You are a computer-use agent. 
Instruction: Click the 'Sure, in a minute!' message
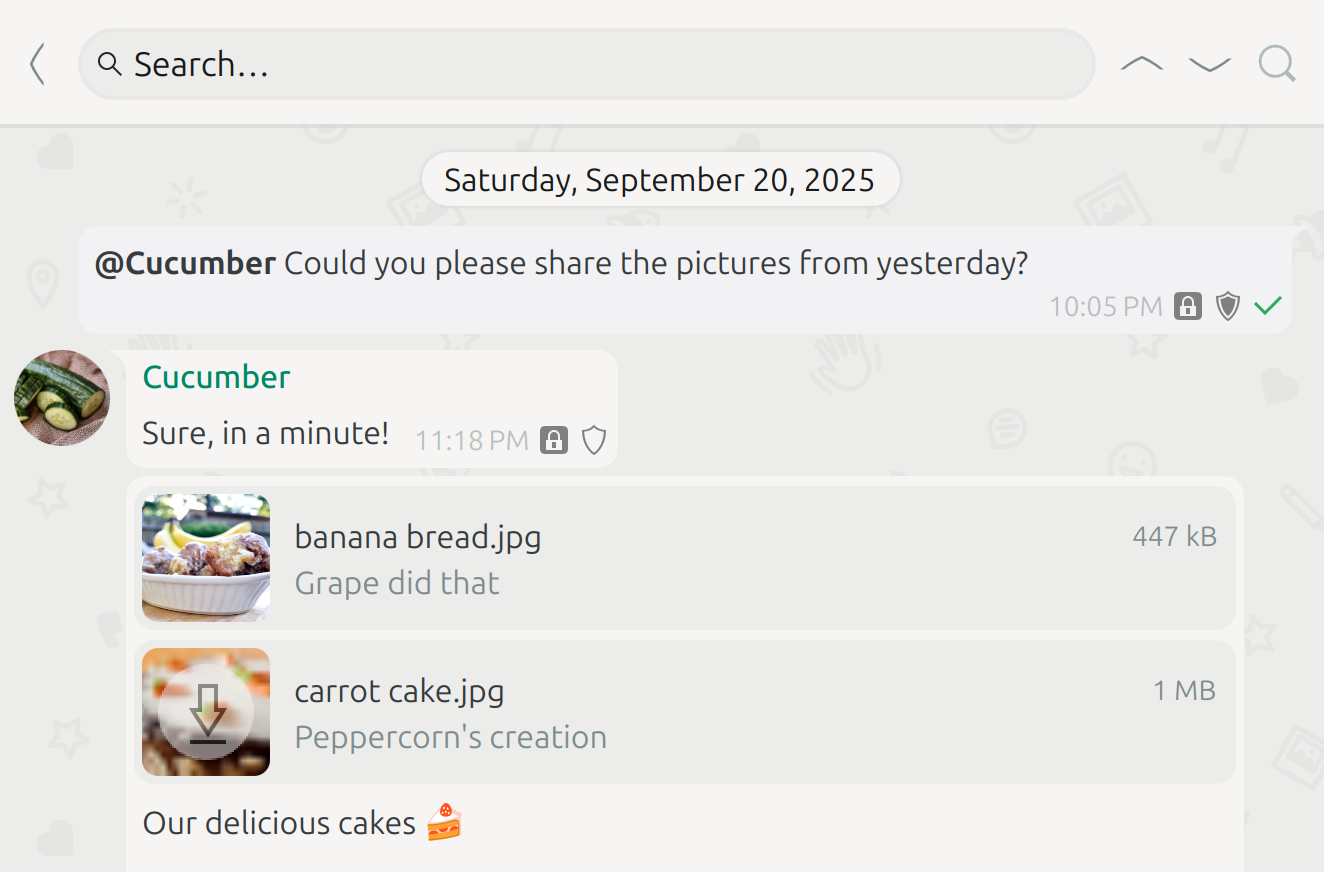pos(265,434)
